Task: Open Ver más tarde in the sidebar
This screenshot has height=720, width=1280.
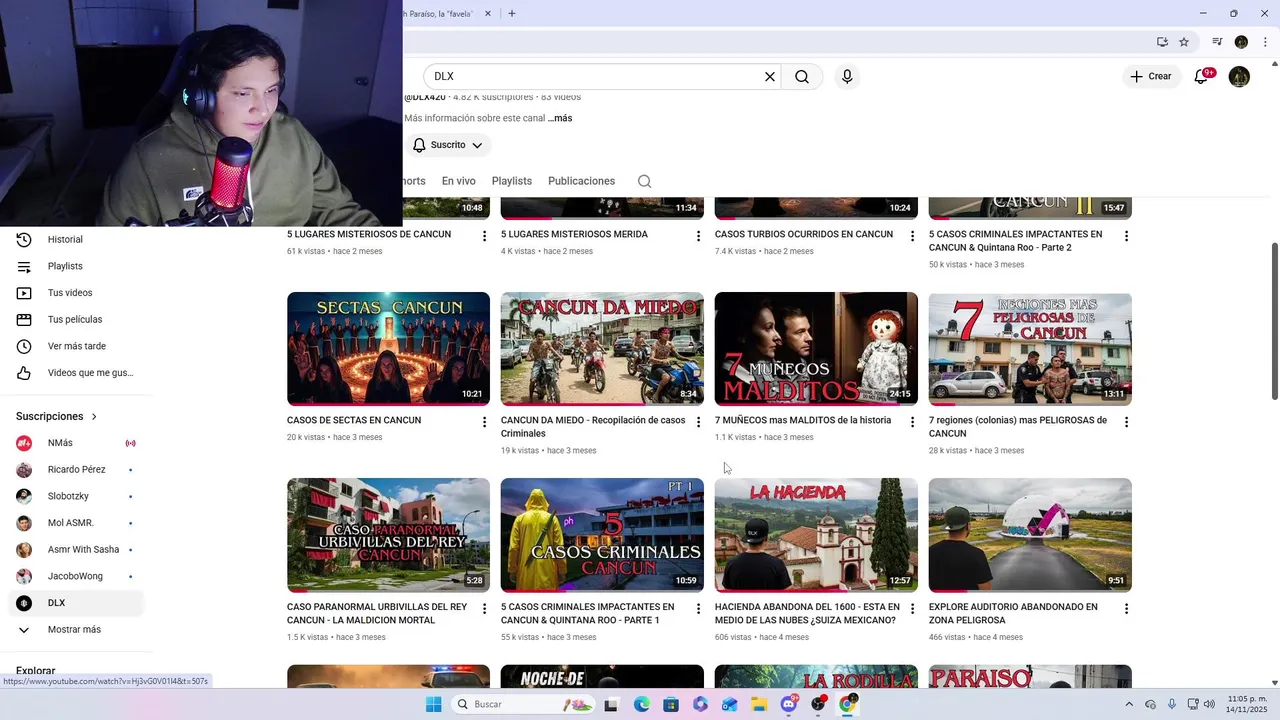Action: coord(76,346)
